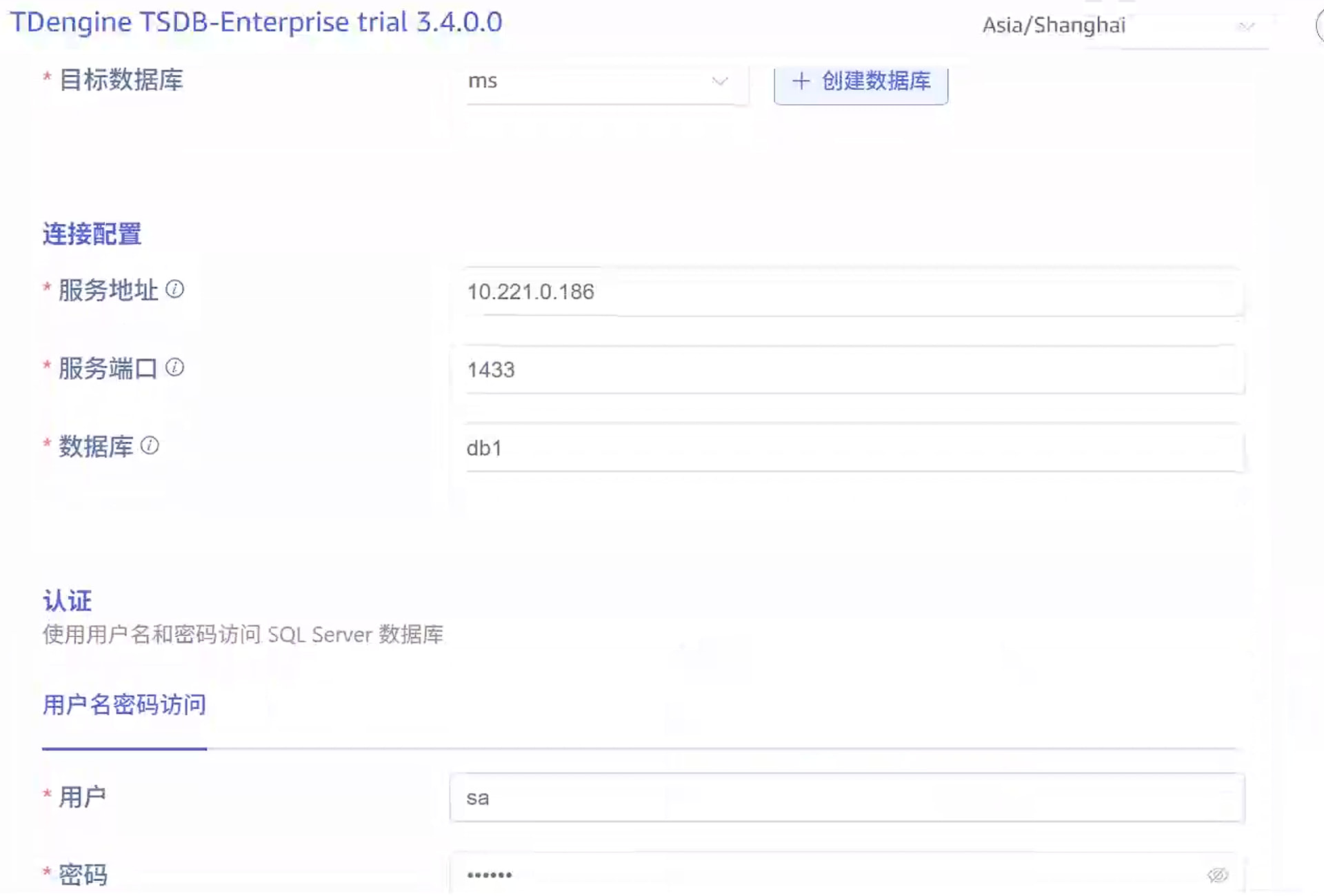Click the TDengine TSDB-Enterprise title

click(x=256, y=22)
